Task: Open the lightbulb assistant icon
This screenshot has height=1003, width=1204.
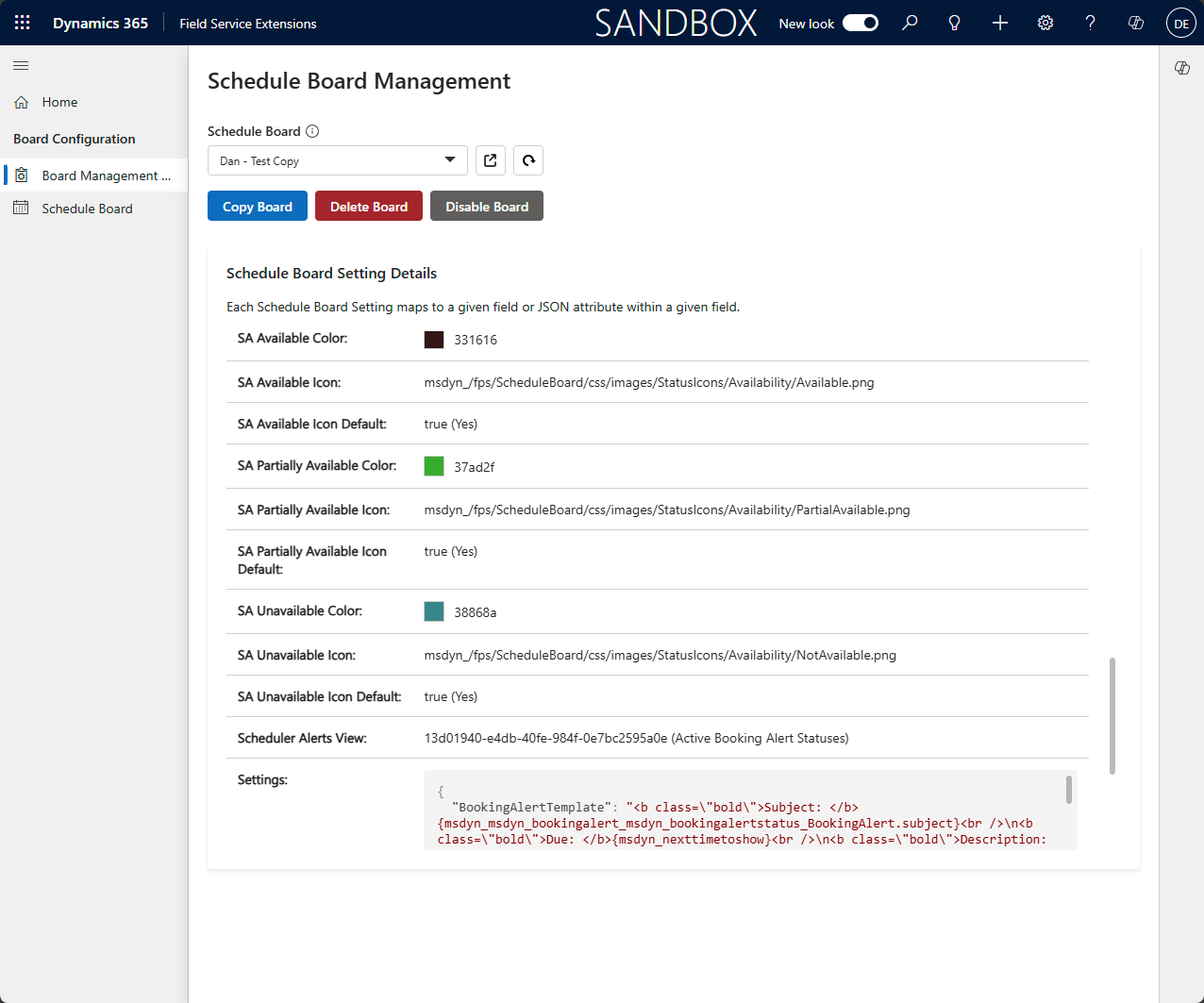Action: point(955,23)
